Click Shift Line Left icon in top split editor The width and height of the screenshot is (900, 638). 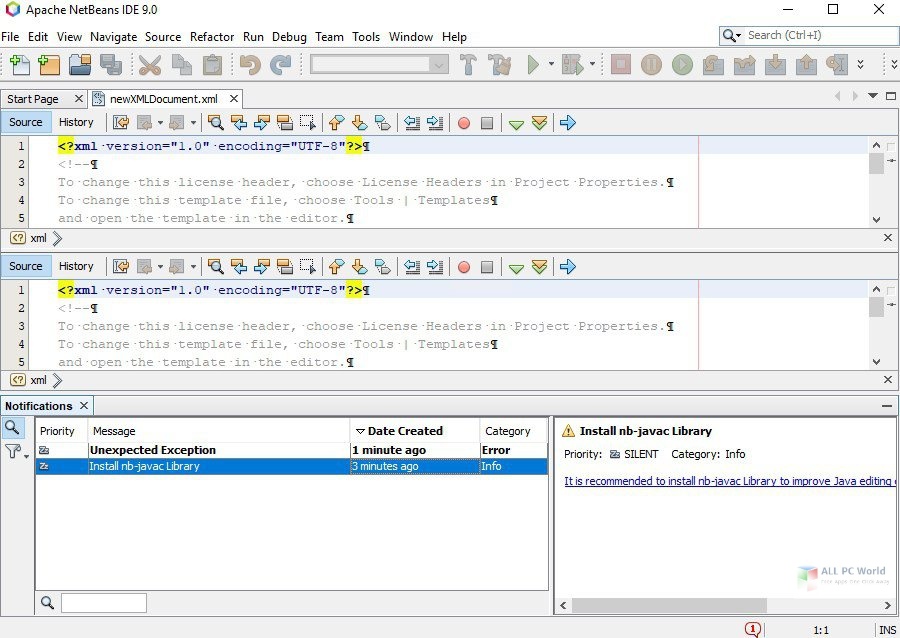tap(412, 122)
